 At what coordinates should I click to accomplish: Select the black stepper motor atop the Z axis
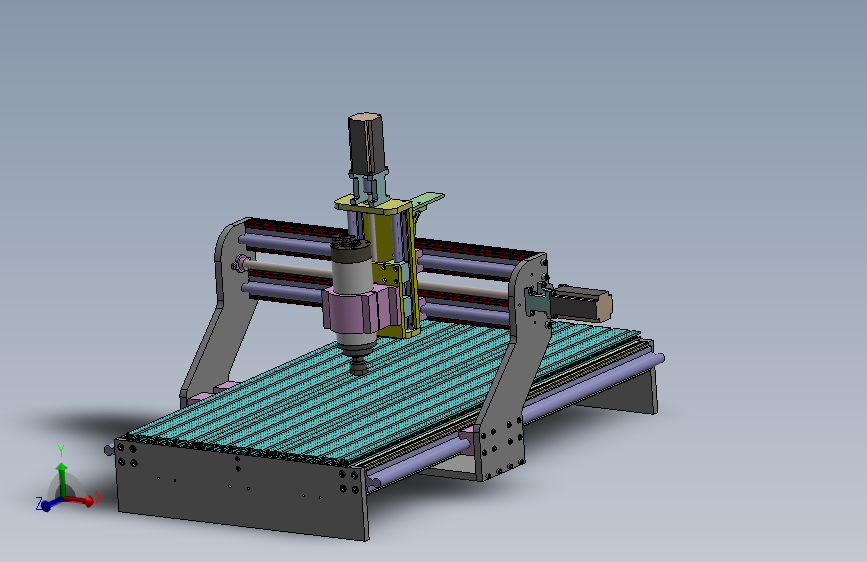[365, 144]
